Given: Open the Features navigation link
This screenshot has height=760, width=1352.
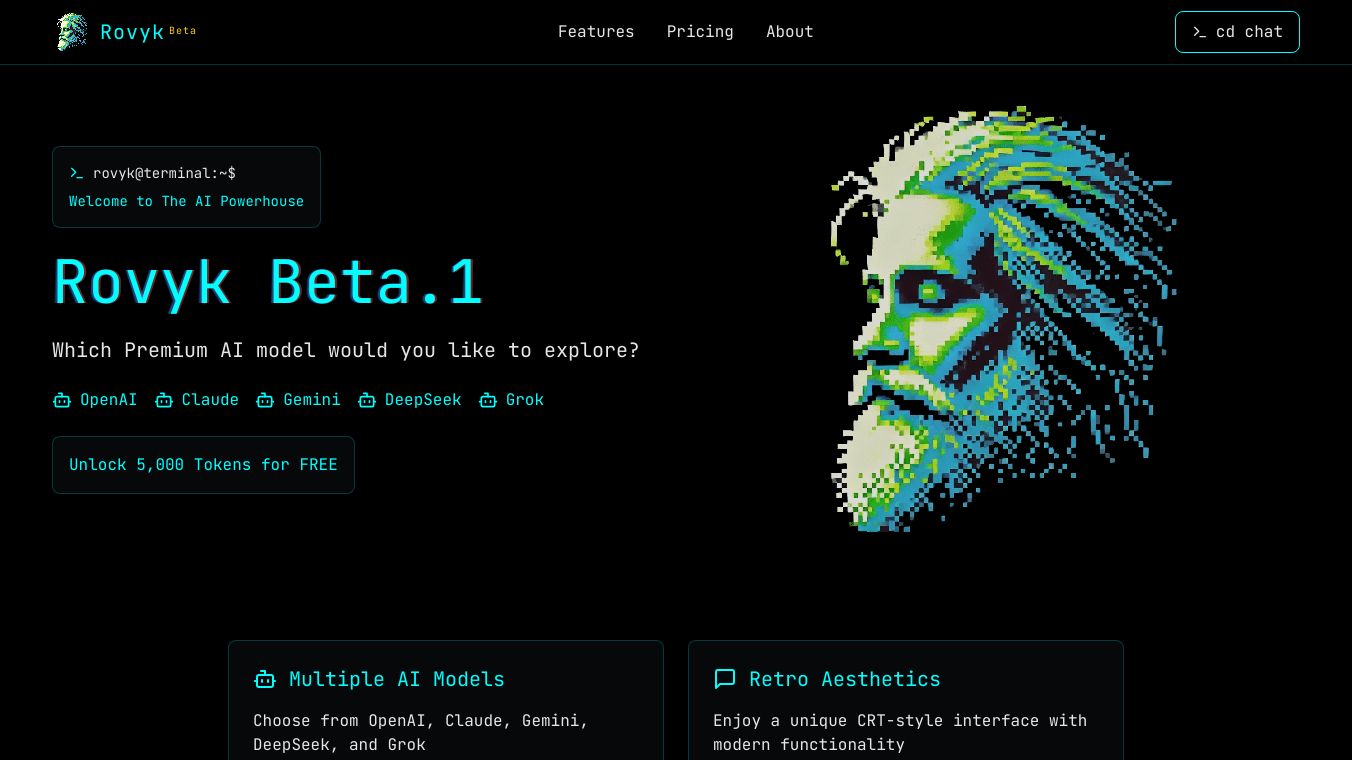Looking at the screenshot, I should pyautogui.click(x=596, y=32).
